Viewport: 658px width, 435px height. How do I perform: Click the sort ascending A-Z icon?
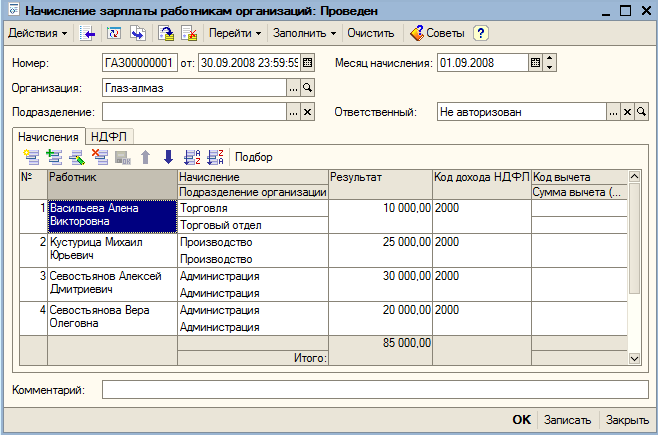point(192,157)
